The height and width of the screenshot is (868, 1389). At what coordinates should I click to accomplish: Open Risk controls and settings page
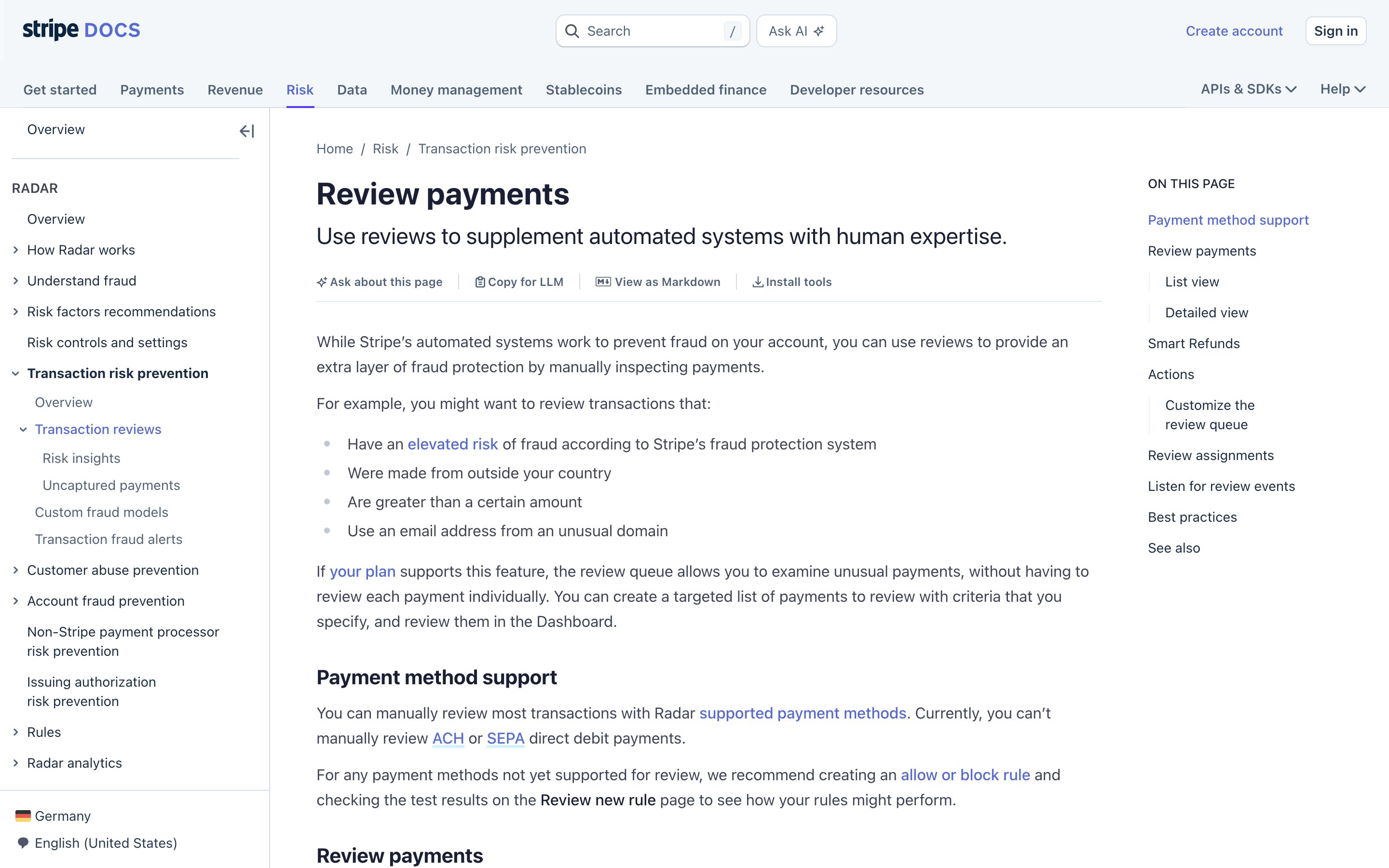[x=108, y=343]
